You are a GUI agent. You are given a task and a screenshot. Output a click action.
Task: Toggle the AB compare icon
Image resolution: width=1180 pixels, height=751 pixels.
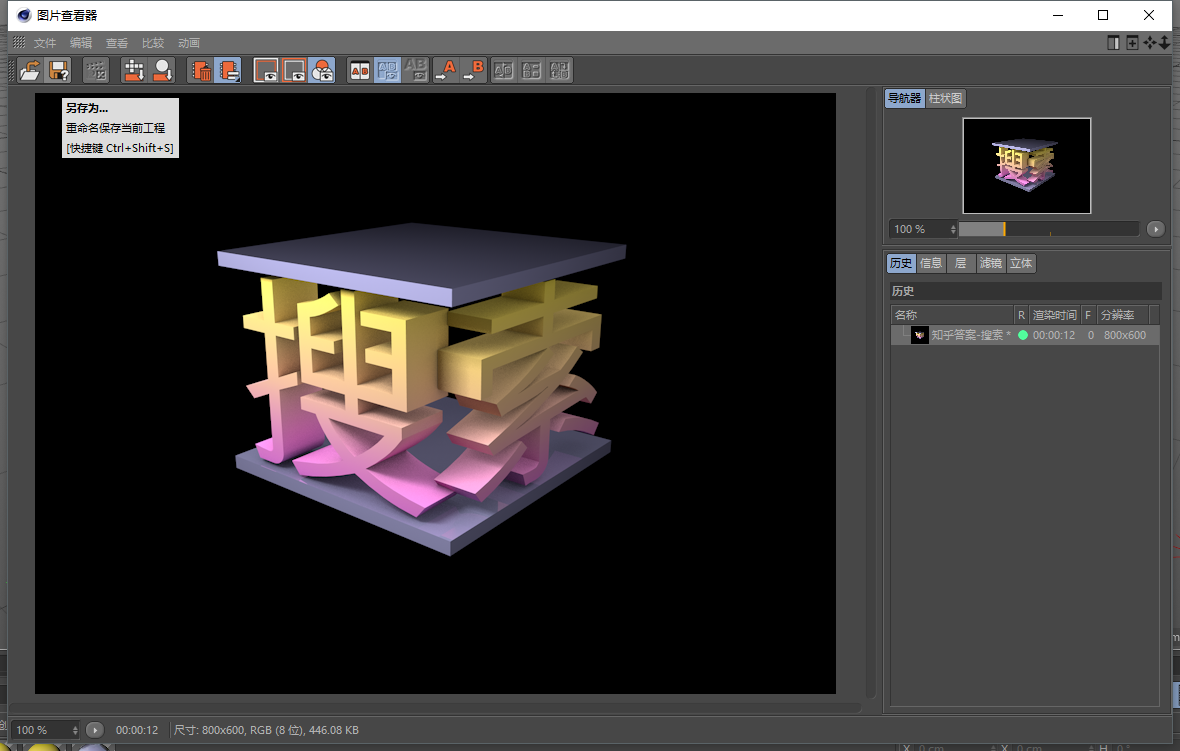[360, 70]
